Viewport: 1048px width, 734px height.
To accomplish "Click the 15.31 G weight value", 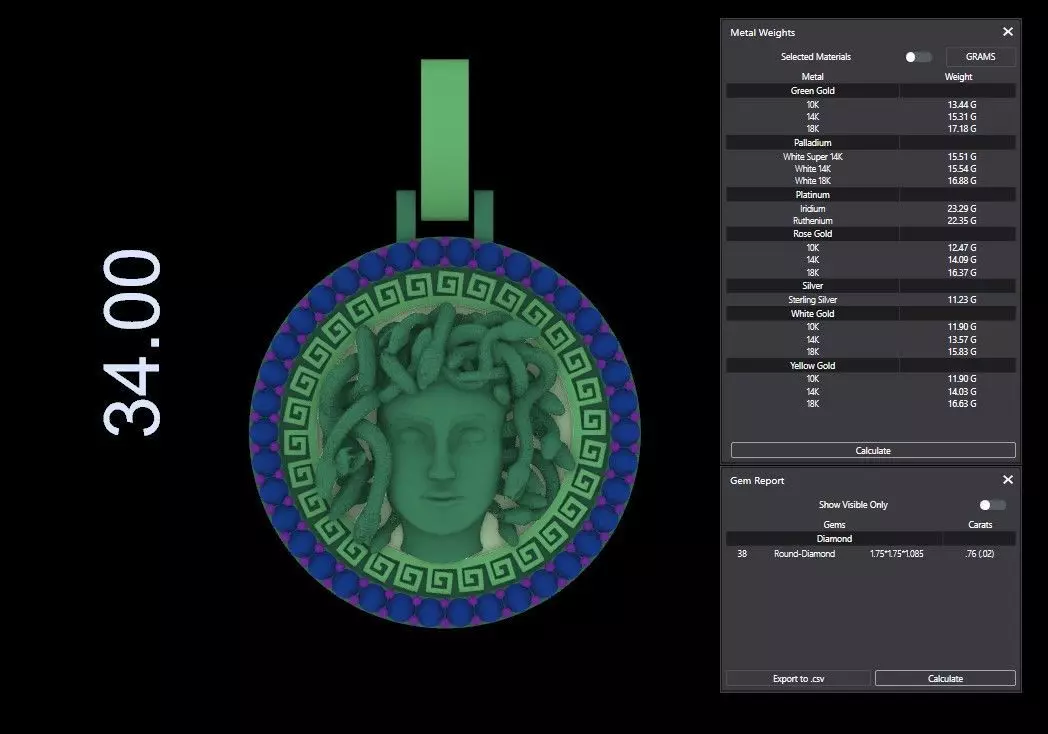I will coord(962,117).
